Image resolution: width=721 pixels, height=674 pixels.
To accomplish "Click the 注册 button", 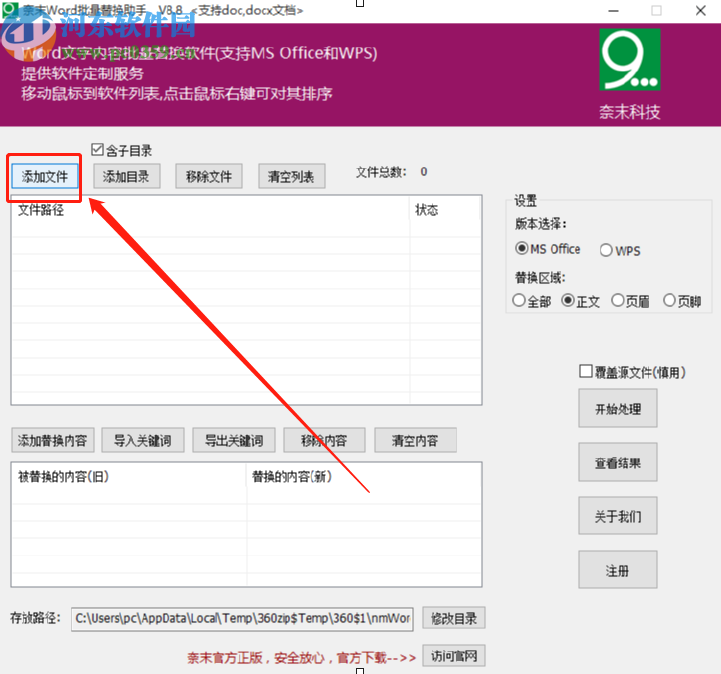I will [618, 570].
